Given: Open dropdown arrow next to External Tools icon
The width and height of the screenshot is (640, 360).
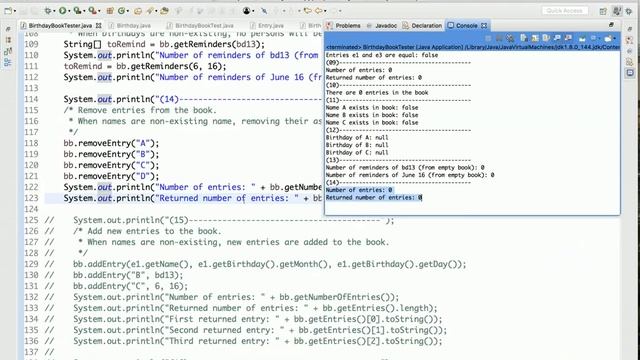Looking at the screenshot, I should pyautogui.click(x=99, y=11).
